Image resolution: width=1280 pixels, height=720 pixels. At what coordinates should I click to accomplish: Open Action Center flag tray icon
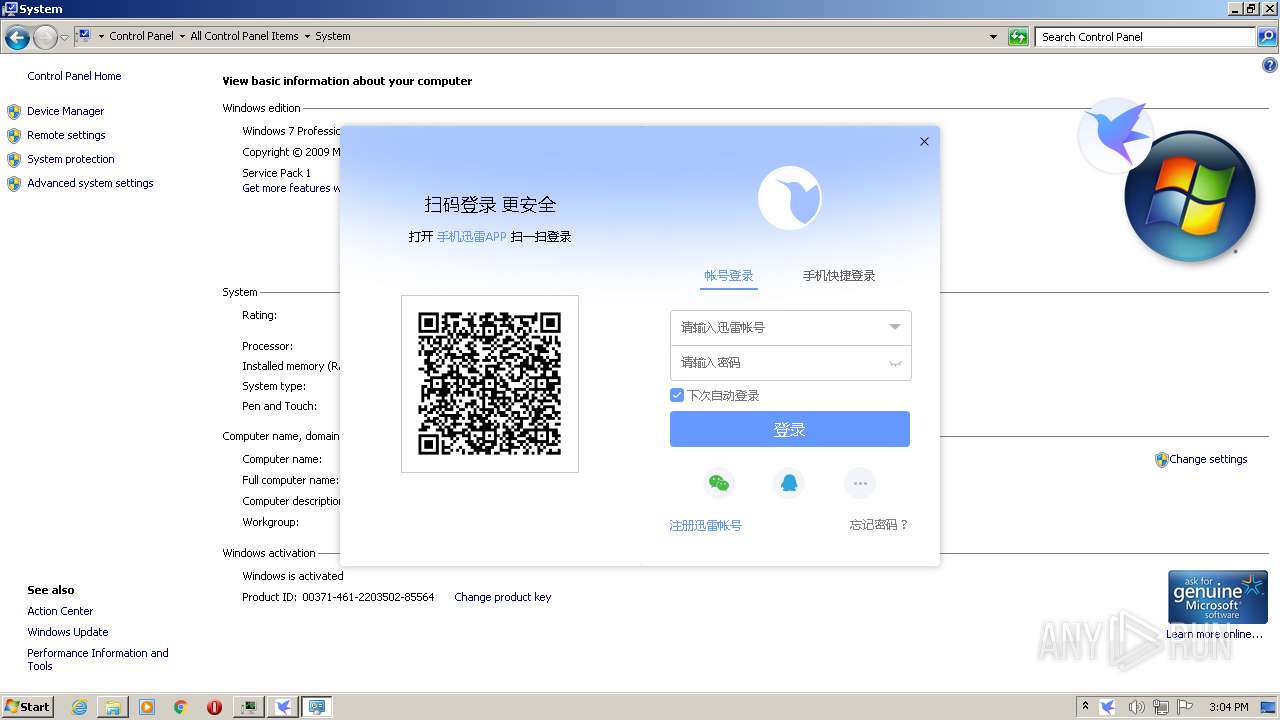(x=1186, y=707)
